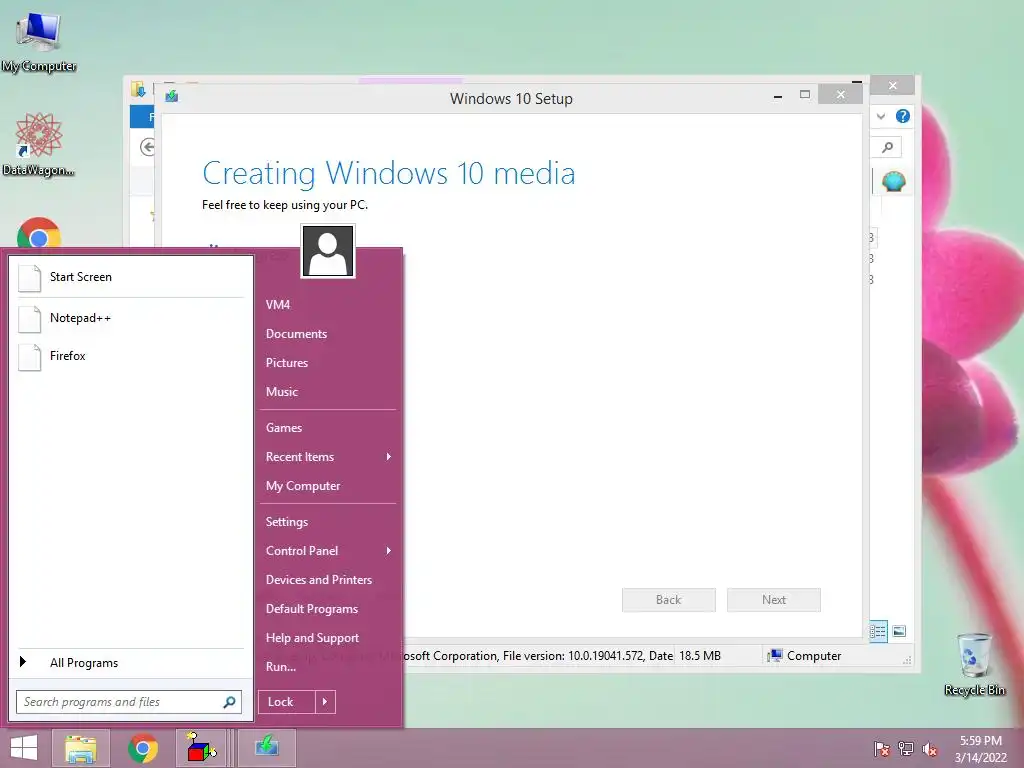Viewport: 1024px width, 768px height.
Task: Switch to Windows 10 Setup taskbar icon
Action: [266, 748]
